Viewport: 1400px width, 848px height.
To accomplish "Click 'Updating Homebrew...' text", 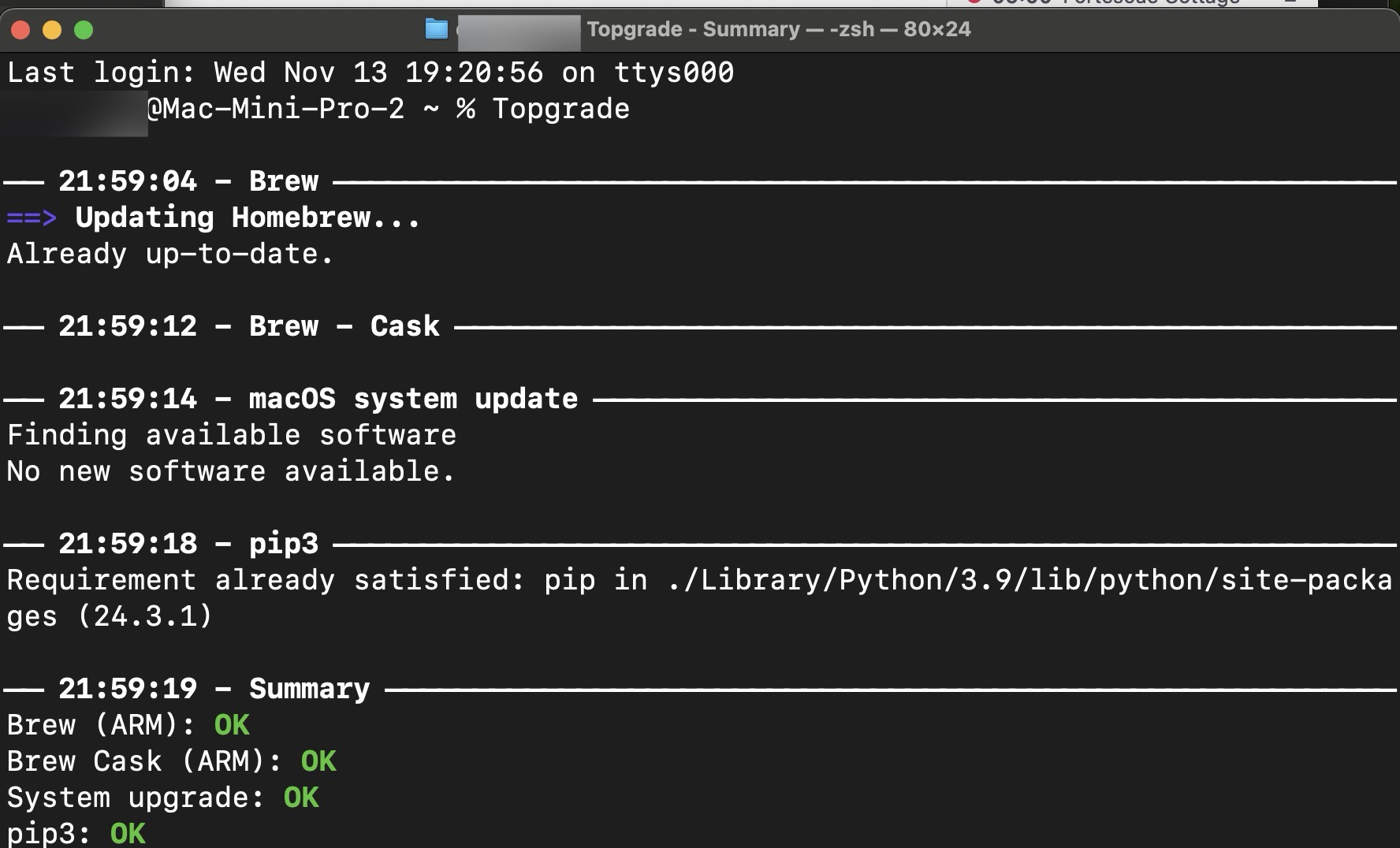I will click(x=248, y=218).
